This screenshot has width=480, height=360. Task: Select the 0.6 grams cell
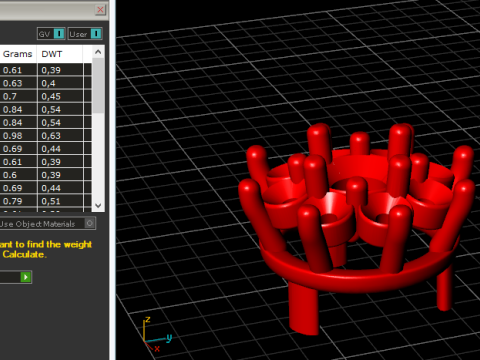click(x=18, y=175)
